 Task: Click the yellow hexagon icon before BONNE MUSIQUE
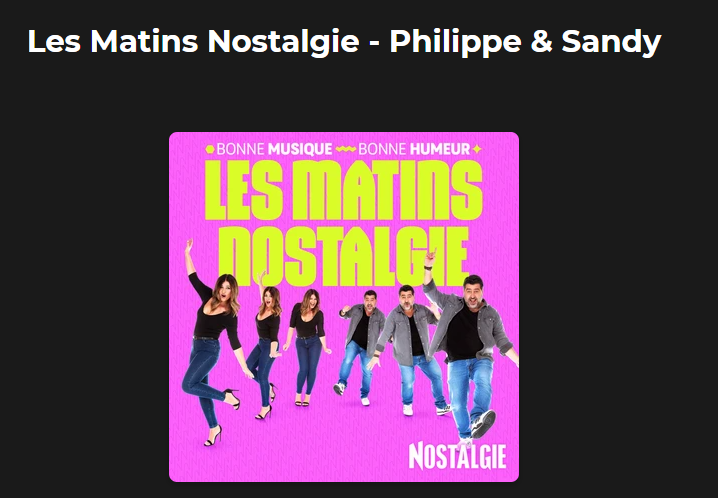[210, 149]
